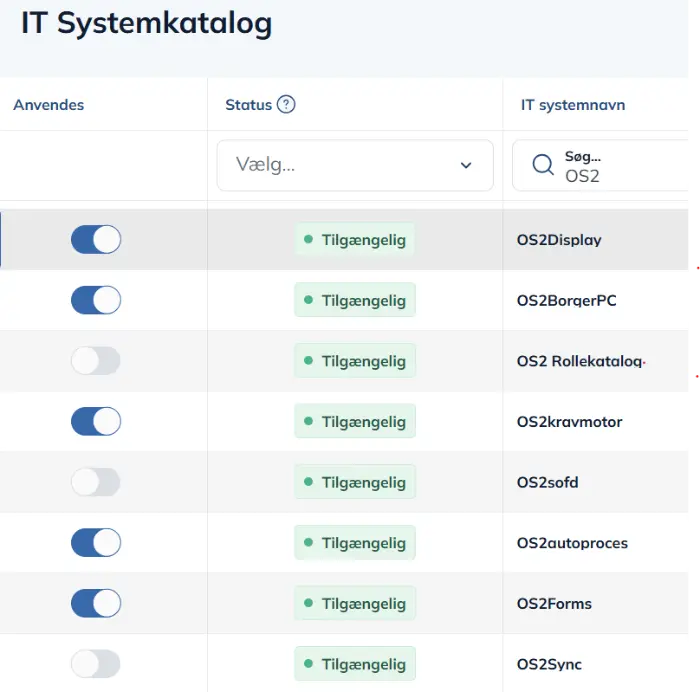Enable the Anvendes toggle for OS2Sync
The image size is (700, 692).
tap(96, 664)
